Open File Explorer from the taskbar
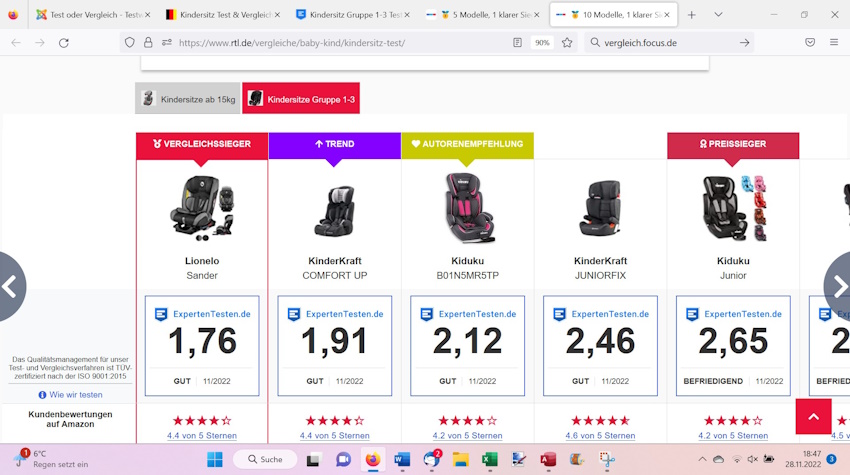 pyautogui.click(x=460, y=459)
